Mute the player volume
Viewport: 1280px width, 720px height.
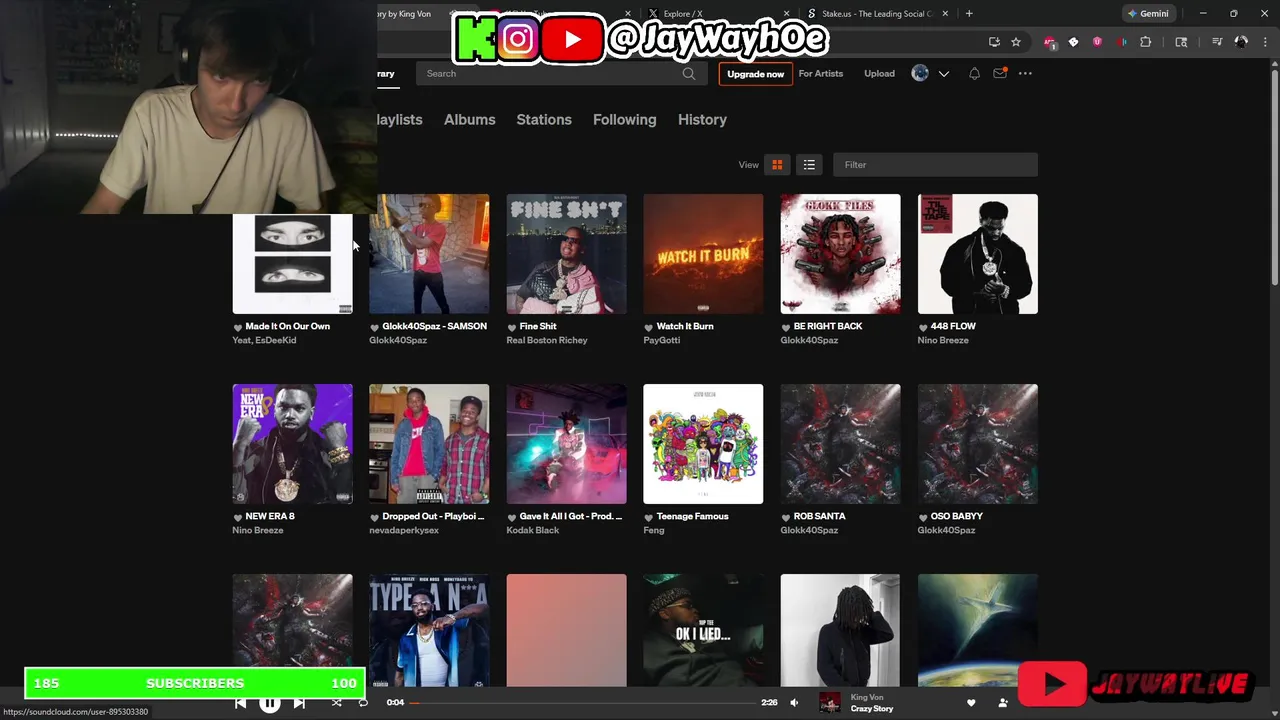[794, 703]
